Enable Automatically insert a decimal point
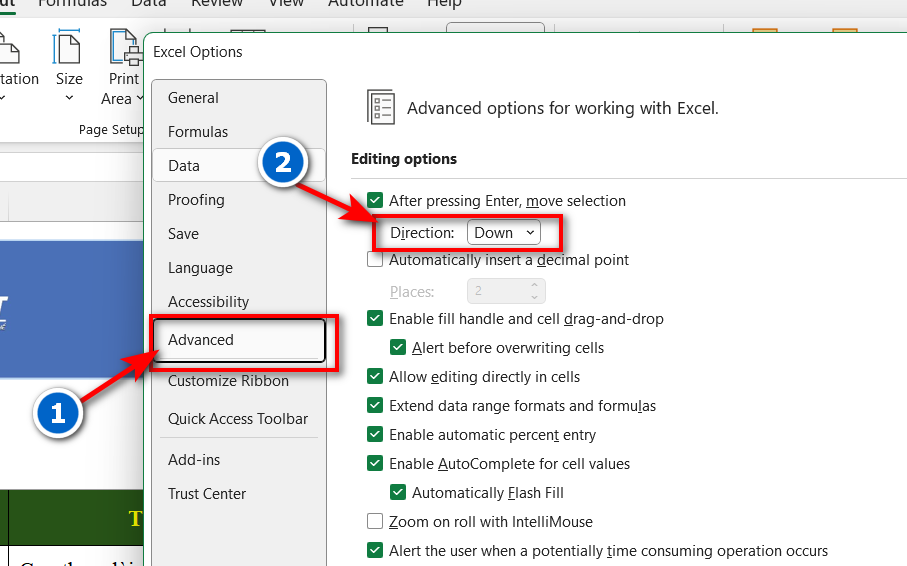 tap(375, 260)
